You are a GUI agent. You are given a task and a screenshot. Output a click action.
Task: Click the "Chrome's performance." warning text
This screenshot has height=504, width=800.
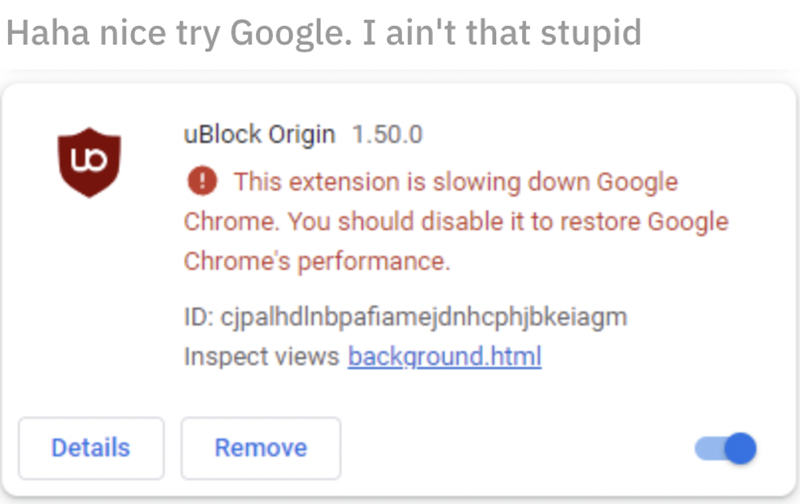[317, 261]
